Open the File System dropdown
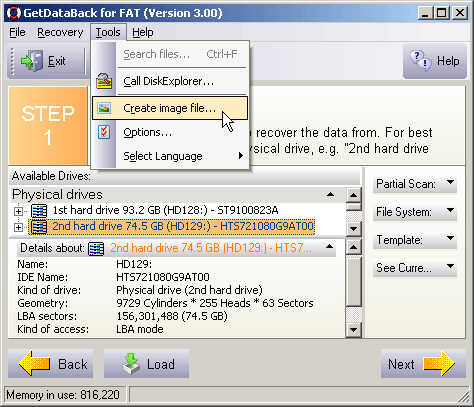Viewport: 474px width, 407px height. coord(415,212)
